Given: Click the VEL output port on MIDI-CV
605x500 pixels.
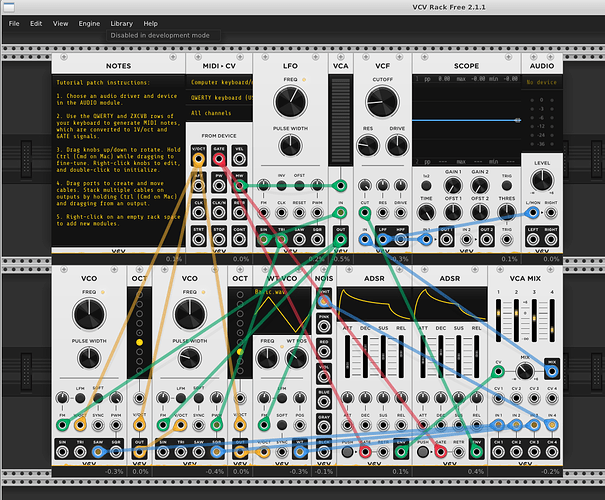Looking at the screenshot, I should click(239, 159).
